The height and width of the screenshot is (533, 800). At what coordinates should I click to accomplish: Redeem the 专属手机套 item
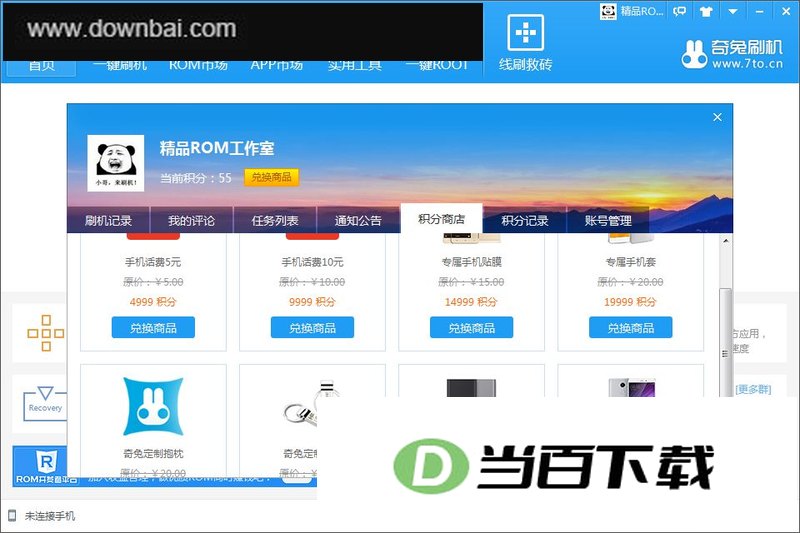coord(631,327)
